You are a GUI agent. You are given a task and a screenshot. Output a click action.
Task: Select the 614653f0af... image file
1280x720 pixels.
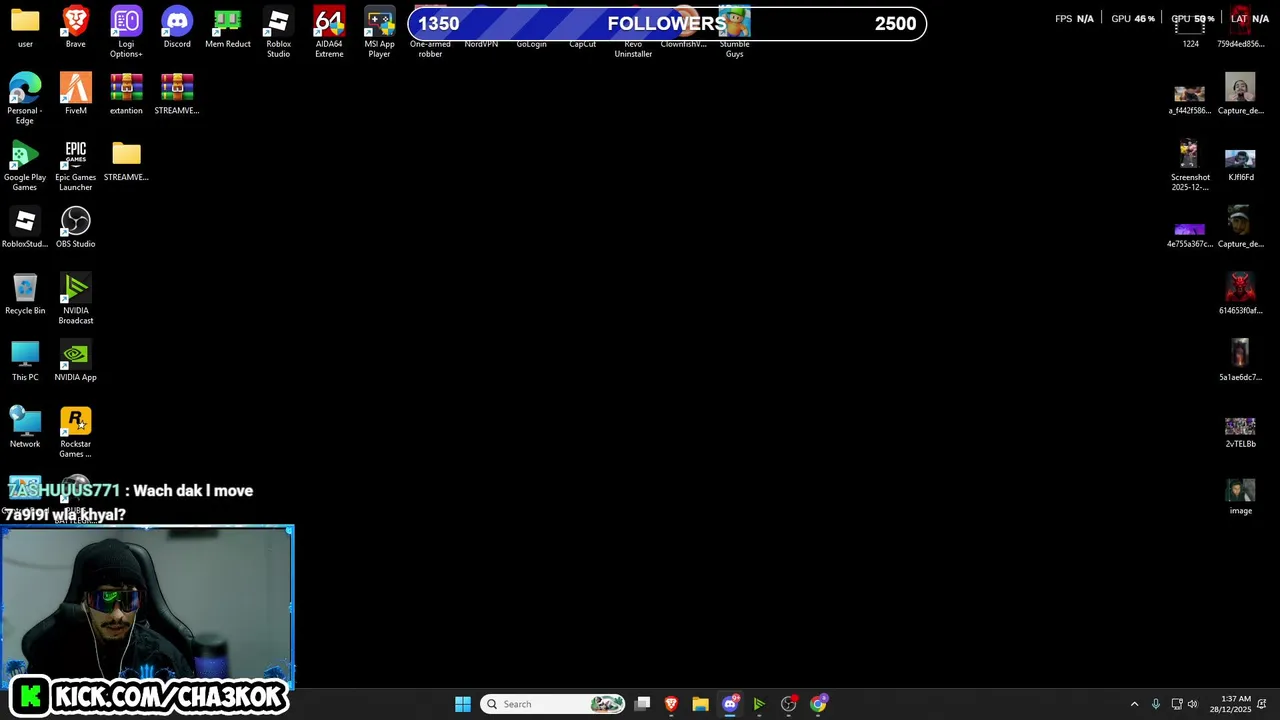(1240, 294)
